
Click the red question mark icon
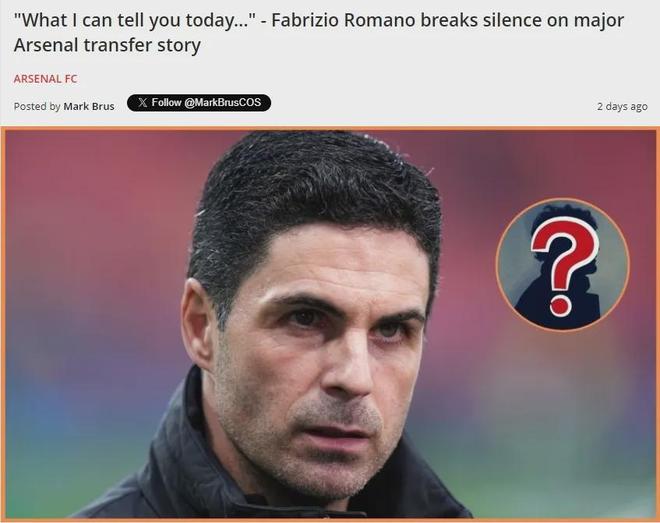[x=565, y=268]
